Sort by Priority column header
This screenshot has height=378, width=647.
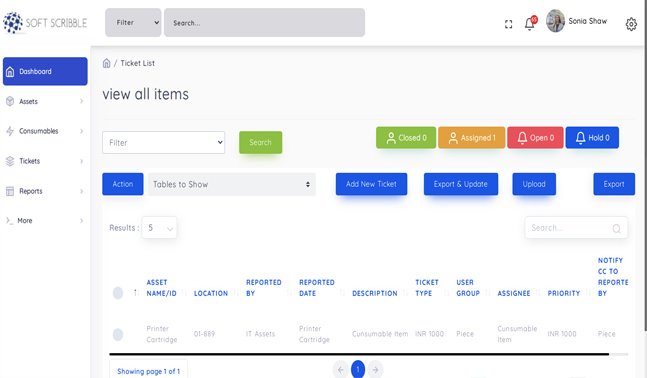pos(564,293)
